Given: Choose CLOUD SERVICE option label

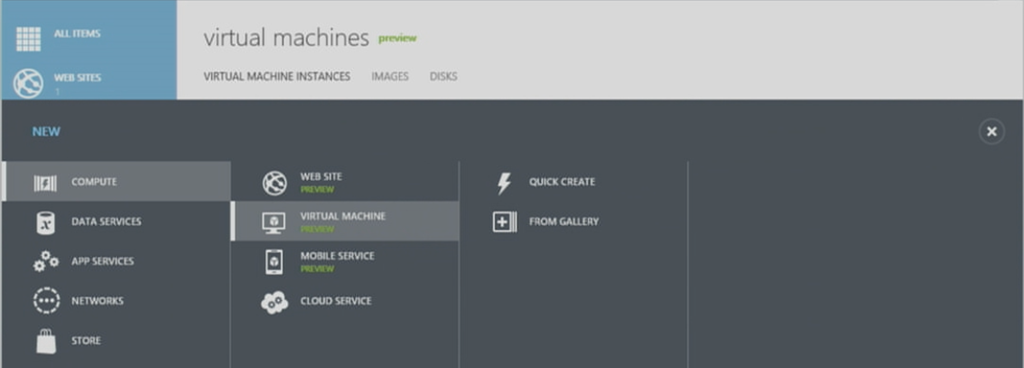Looking at the screenshot, I should click(336, 301).
